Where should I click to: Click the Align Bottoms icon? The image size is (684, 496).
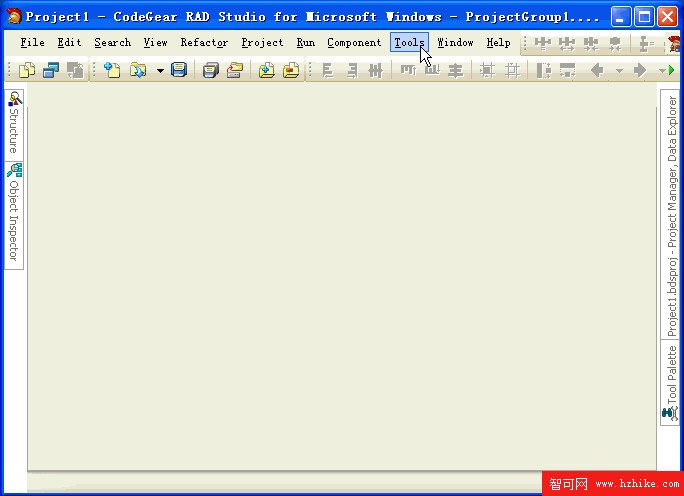432,70
